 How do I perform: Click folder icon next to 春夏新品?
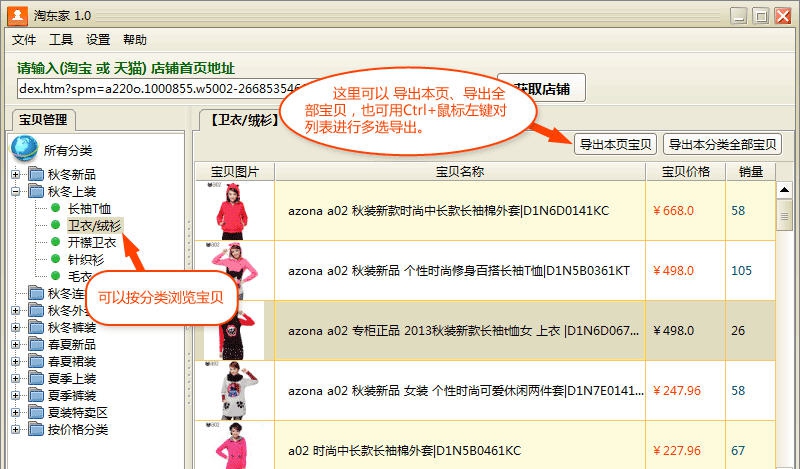(x=36, y=344)
